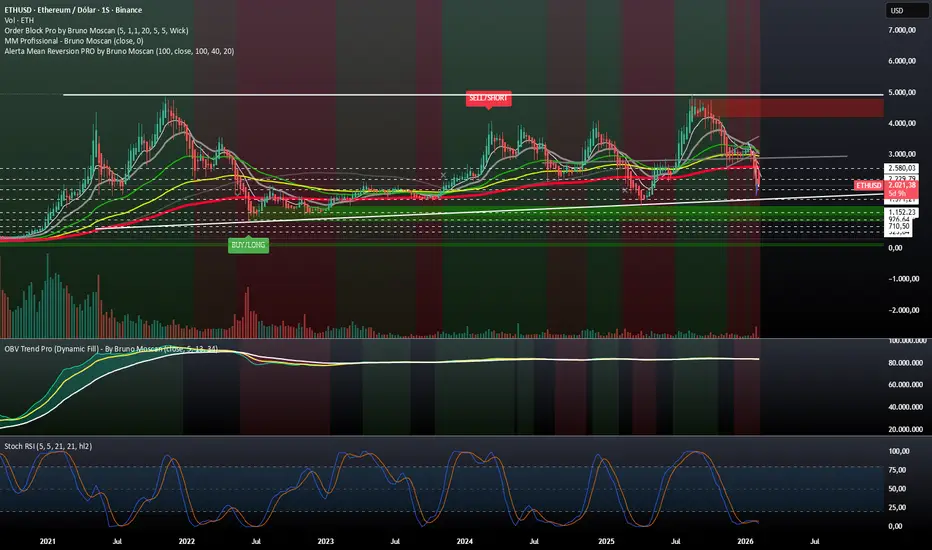Select the Order Block Pro by Bruno Moscan legend
Image resolution: width=932 pixels, height=550 pixels.
[96, 30]
